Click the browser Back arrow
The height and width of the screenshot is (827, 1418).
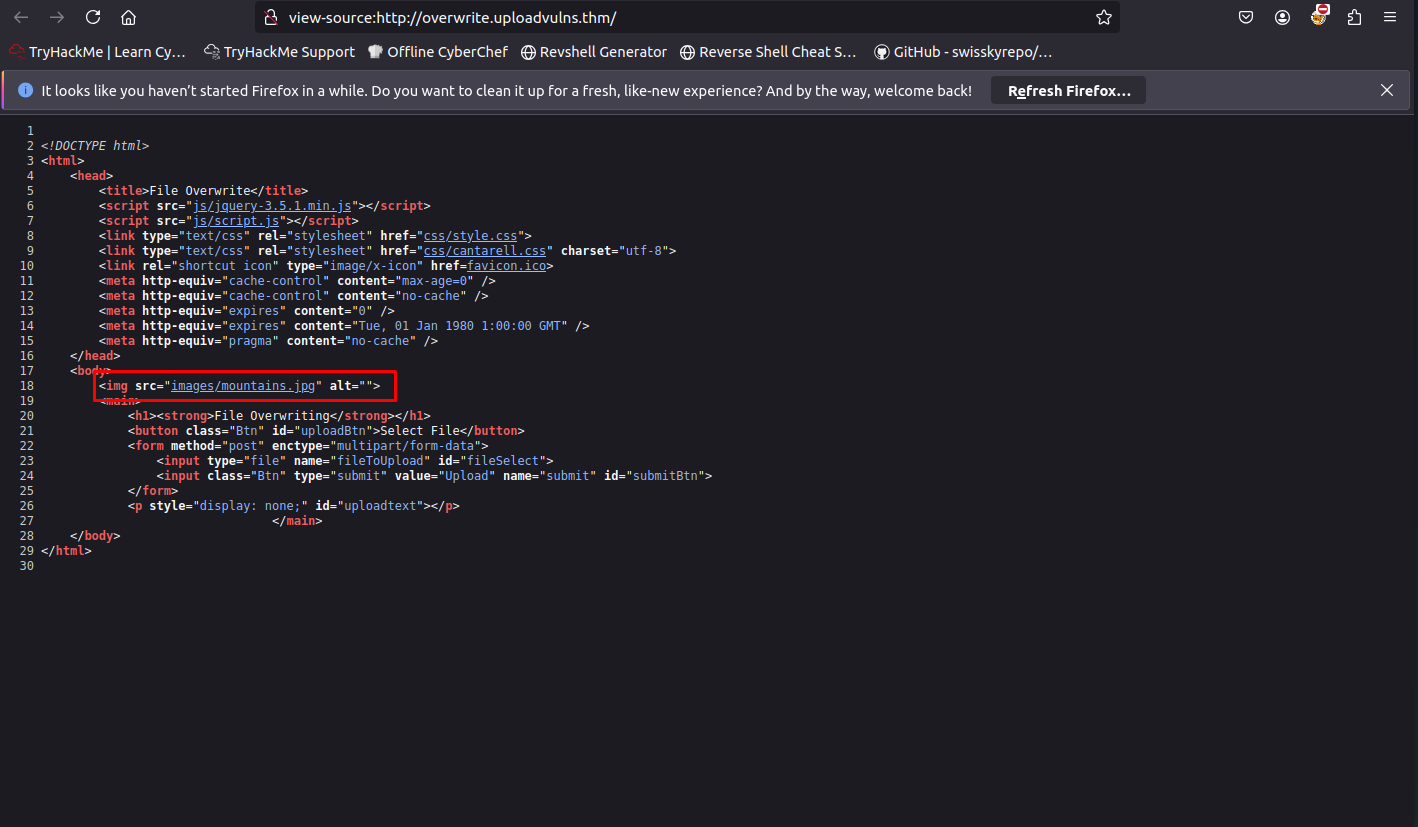21,17
